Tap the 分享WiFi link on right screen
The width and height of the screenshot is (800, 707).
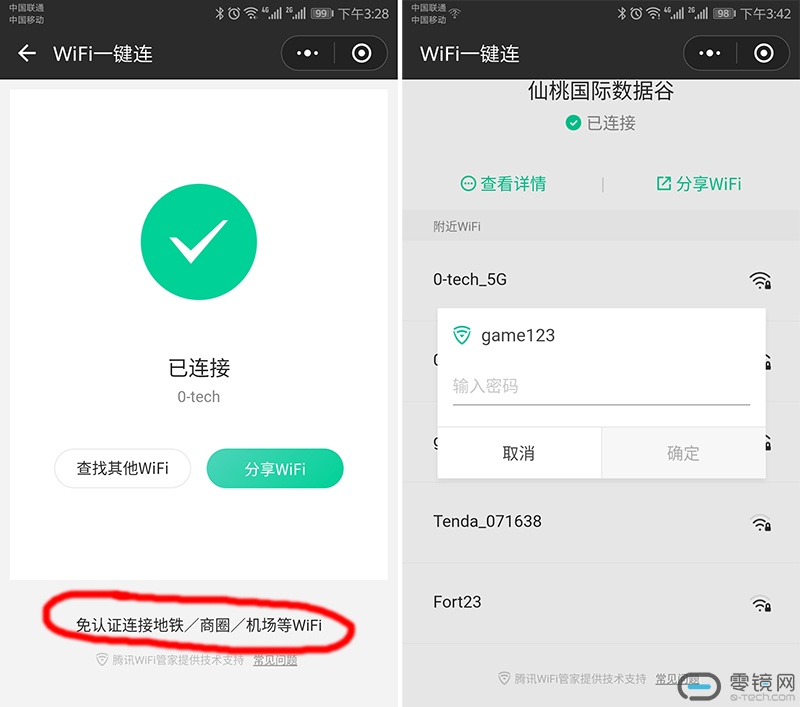698,184
